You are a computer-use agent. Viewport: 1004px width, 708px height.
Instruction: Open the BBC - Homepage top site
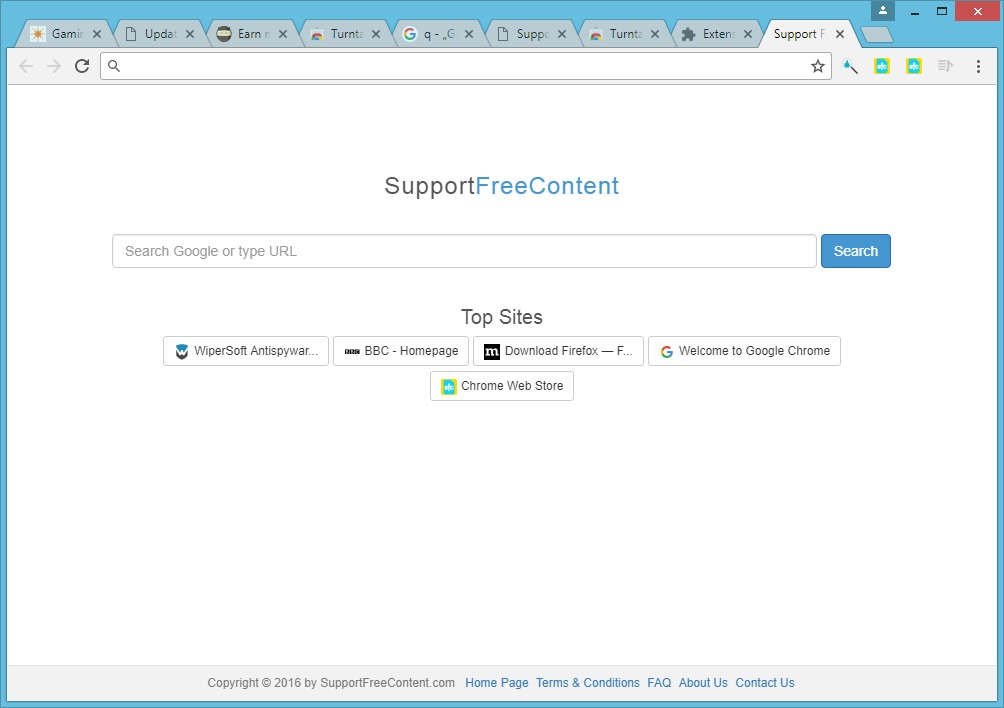pyautogui.click(x=401, y=351)
